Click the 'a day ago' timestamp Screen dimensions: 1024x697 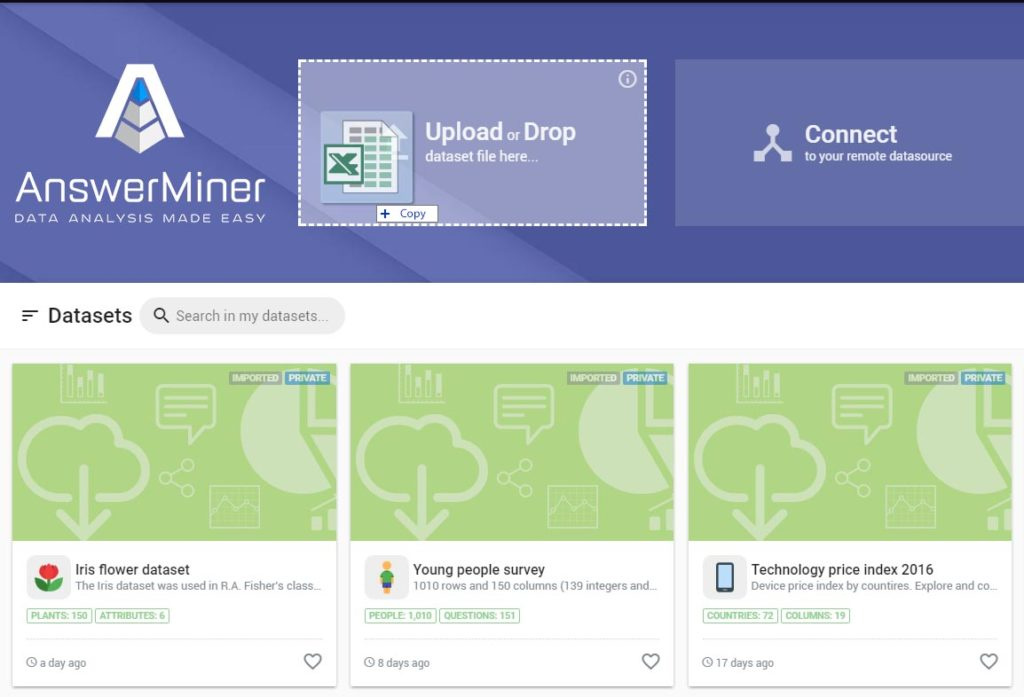click(x=63, y=663)
